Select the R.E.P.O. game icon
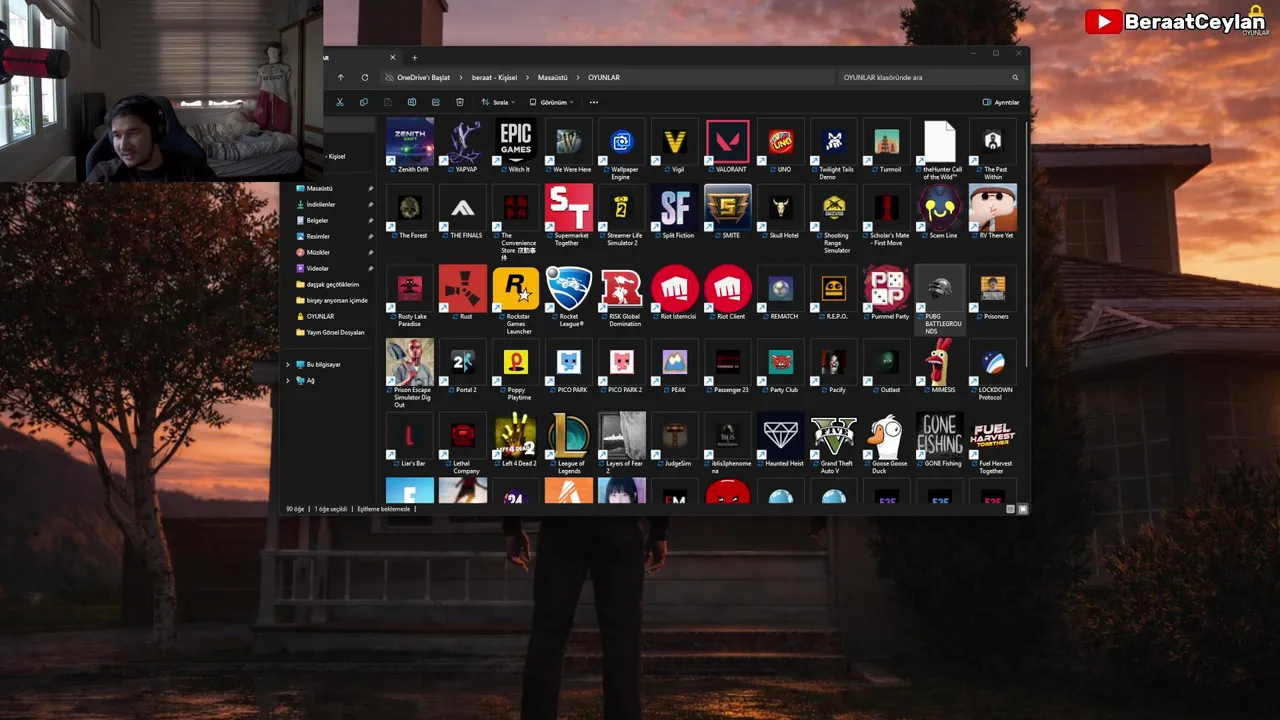Screen dimensions: 1280x720 pyautogui.click(x=834, y=289)
